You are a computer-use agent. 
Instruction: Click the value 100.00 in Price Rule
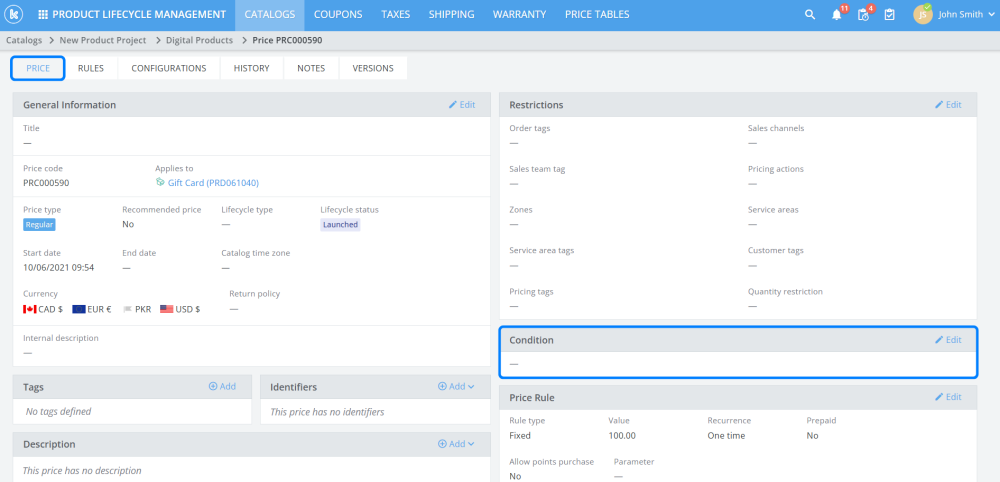click(622, 435)
